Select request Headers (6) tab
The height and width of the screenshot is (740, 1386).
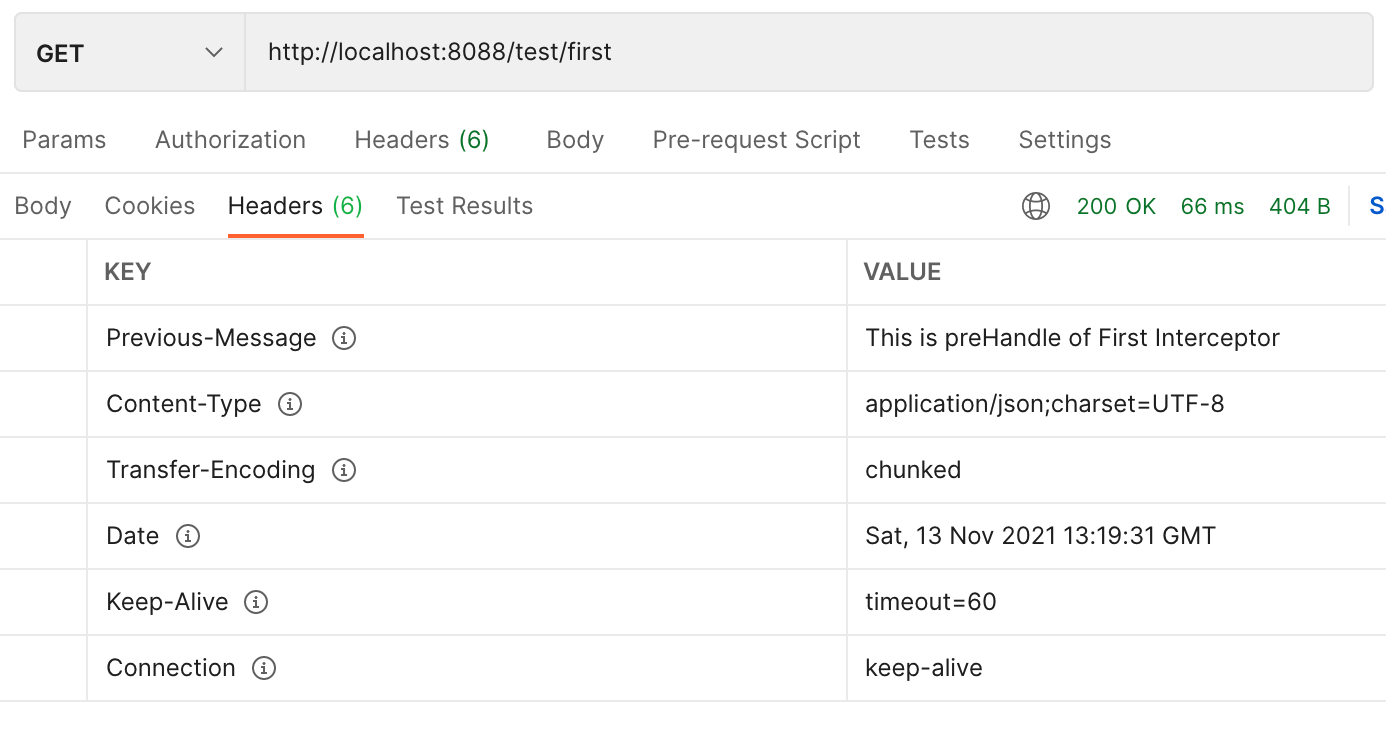[421, 140]
